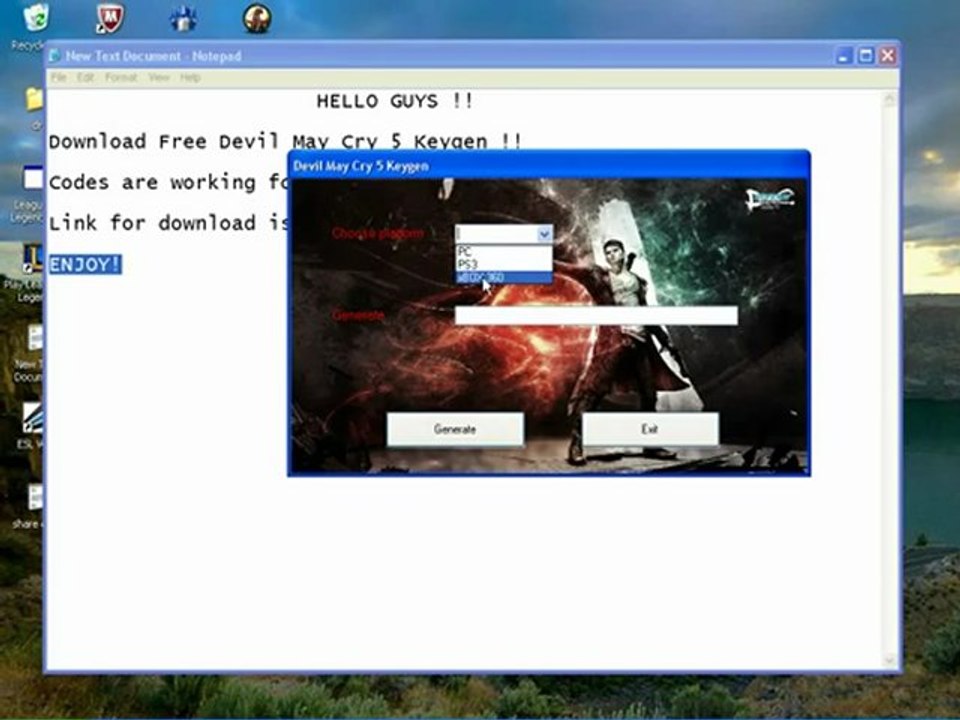Image resolution: width=960 pixels, height=720 pixels.
Task: Click the Notepad scrollbar up arrow
Action: tap(890, 98)
